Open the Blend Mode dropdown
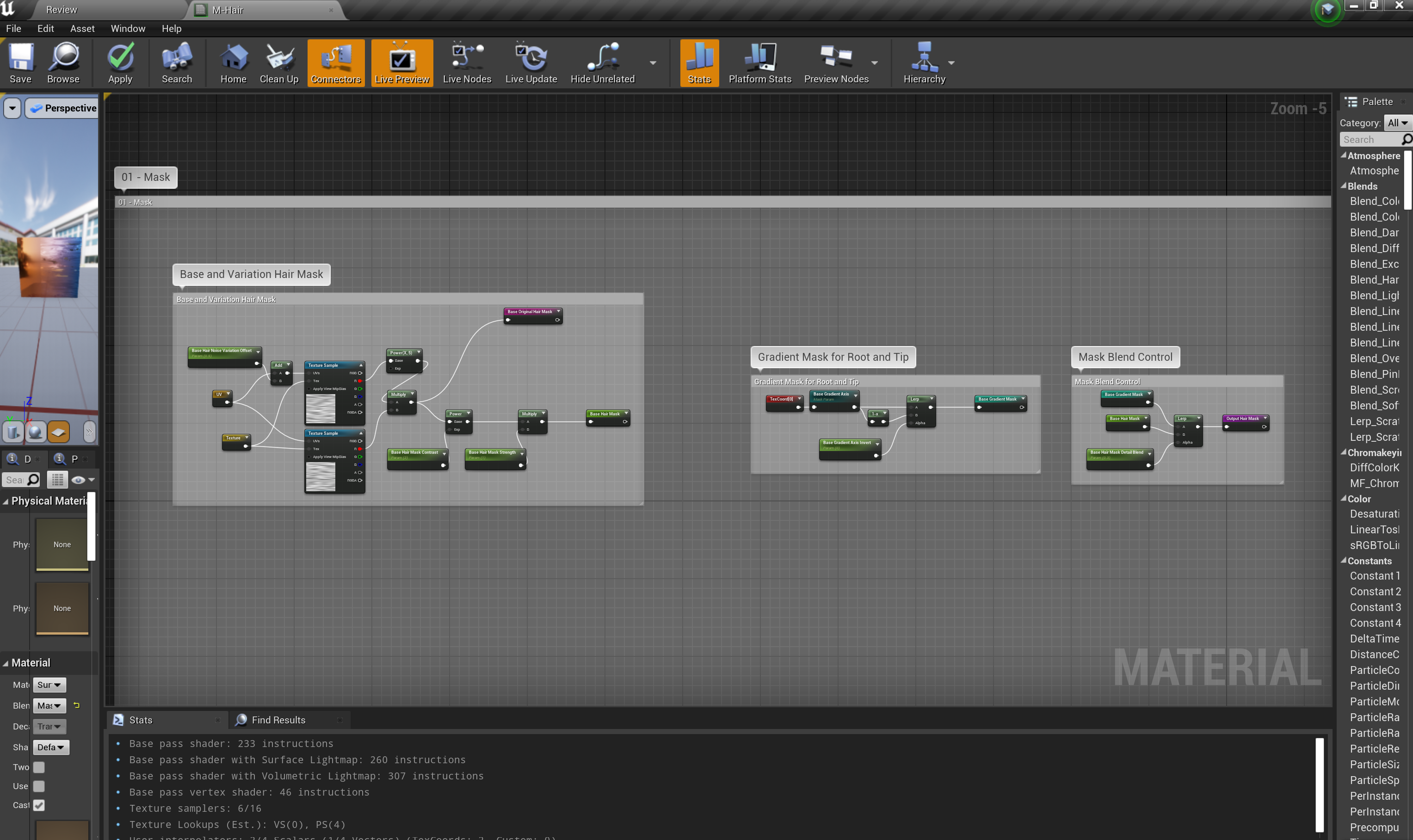Viewport: 1413px width, 840px height. point(49,705)
